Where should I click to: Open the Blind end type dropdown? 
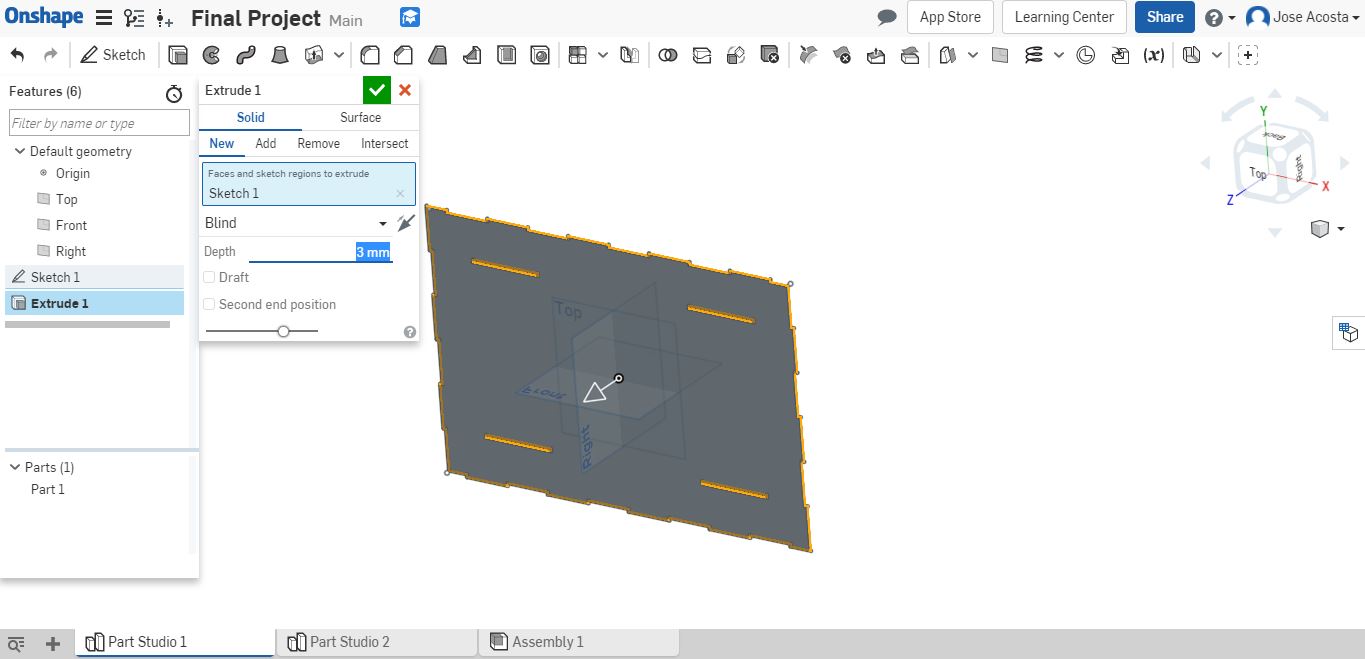(296, 223)
